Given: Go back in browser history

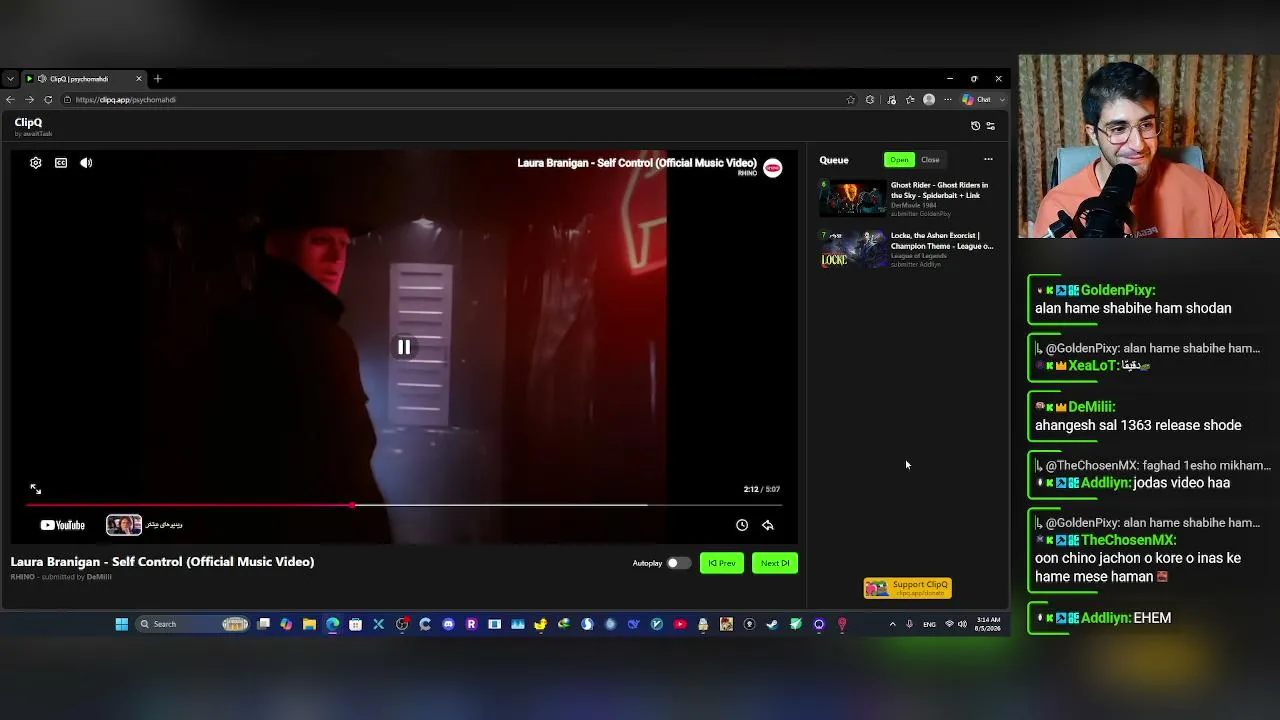Looking at the screenshot, I should tap(10, 100).
